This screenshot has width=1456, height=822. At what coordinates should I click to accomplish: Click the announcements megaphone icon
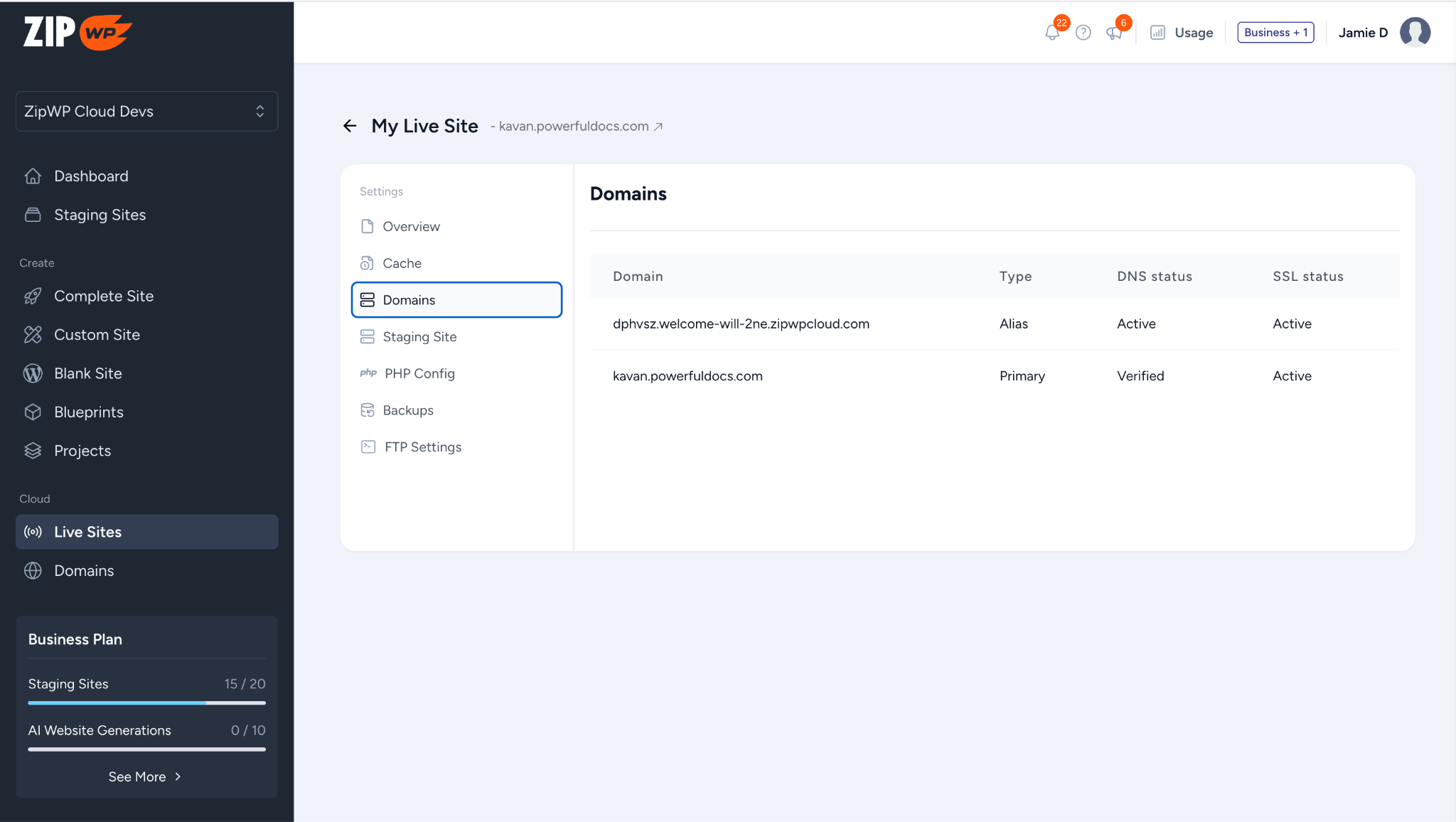[1114, 33]
